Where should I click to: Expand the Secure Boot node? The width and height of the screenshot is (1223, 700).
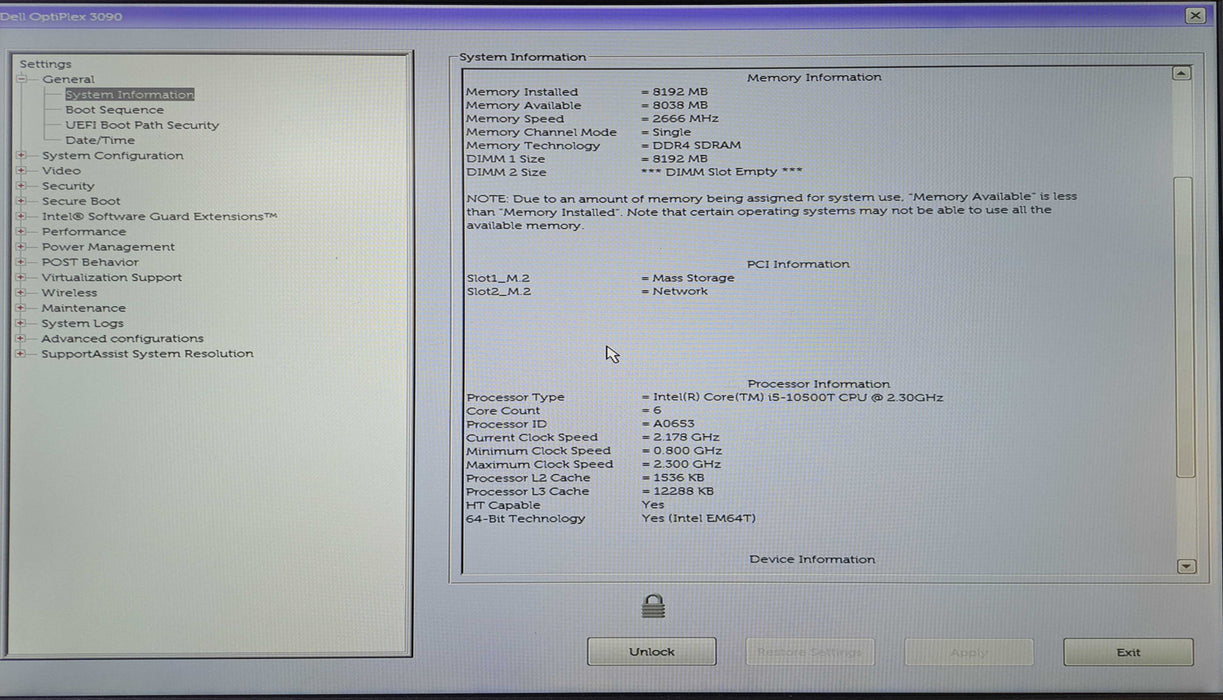[x=21, y=201]
